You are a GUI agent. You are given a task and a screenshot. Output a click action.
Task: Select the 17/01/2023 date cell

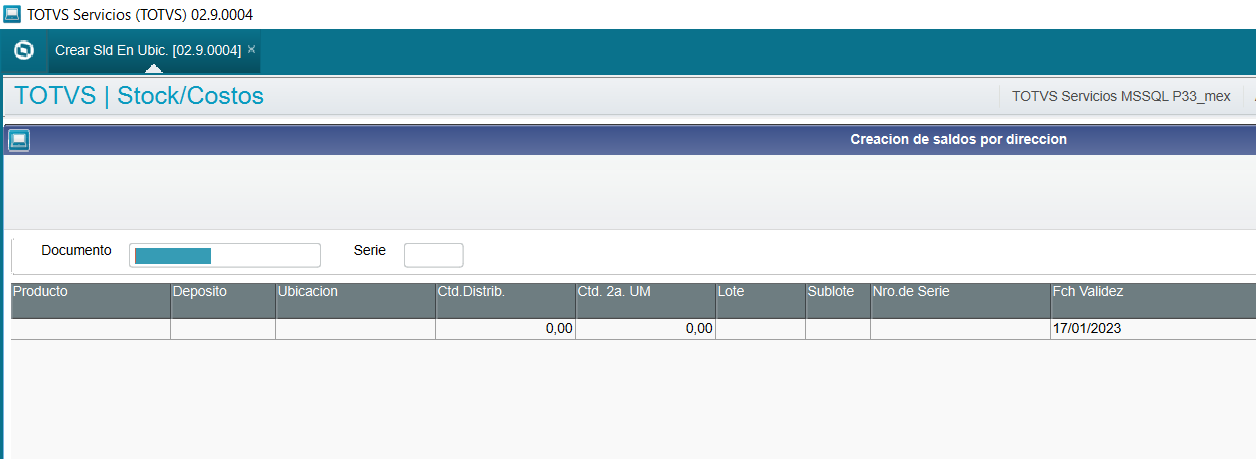click(1153, 329)
